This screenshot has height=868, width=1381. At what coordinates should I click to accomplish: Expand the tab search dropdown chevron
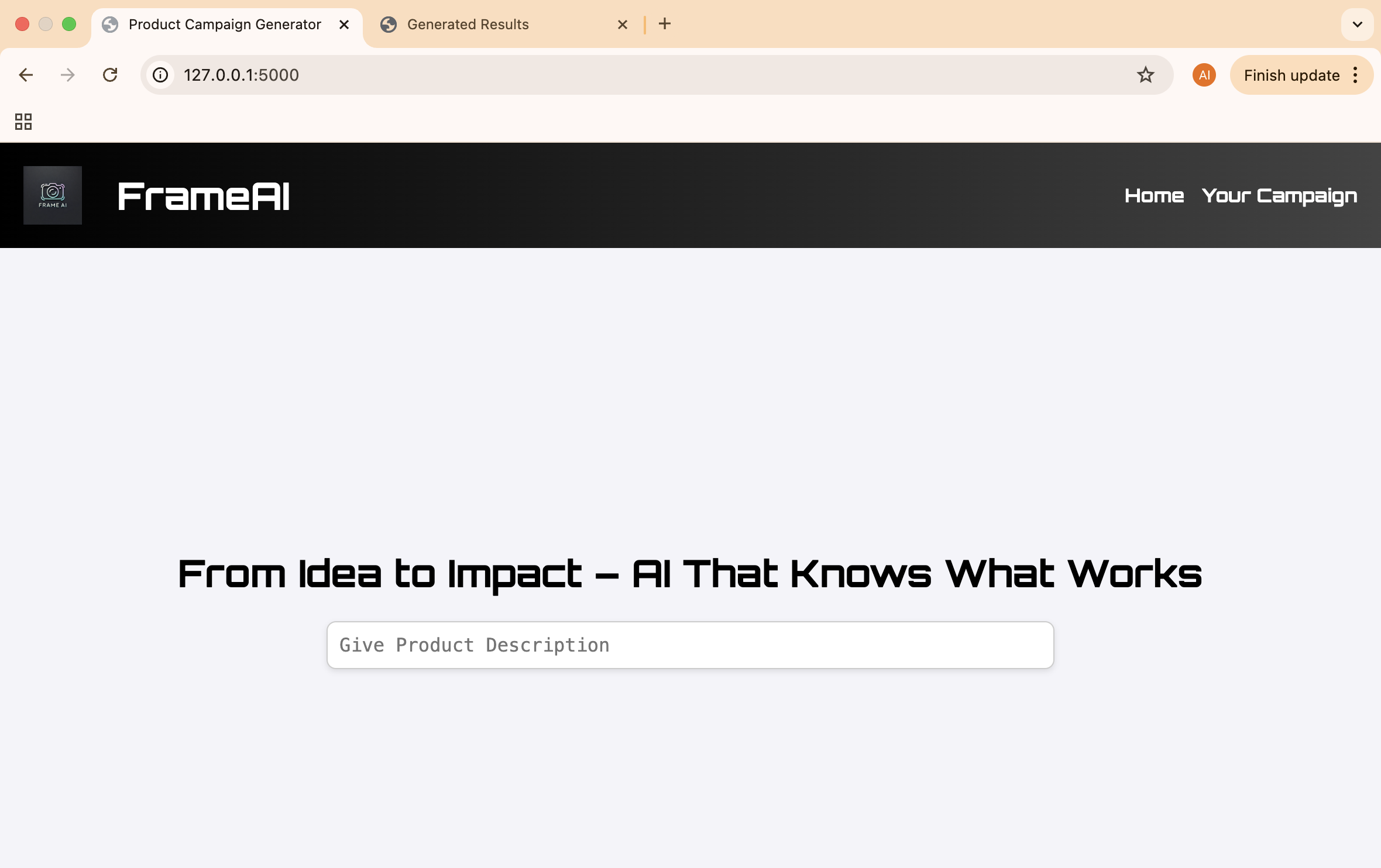pos(1357,25)
